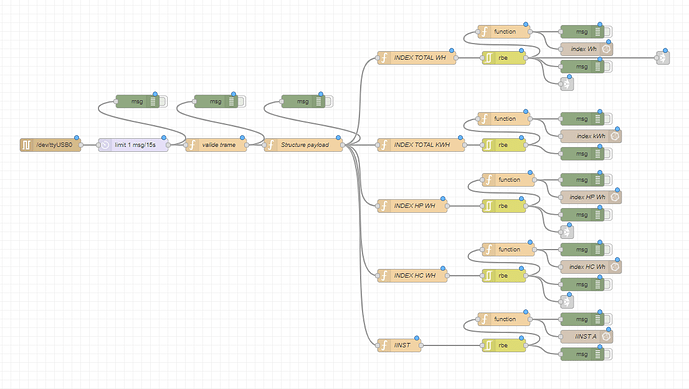Select the INDEX TOTAL WH function node
The image size is (689, 389).
point(417,58)
